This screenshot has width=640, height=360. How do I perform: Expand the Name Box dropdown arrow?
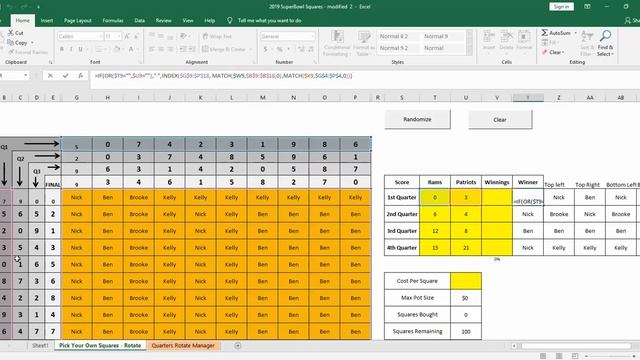tap(25, 76)
